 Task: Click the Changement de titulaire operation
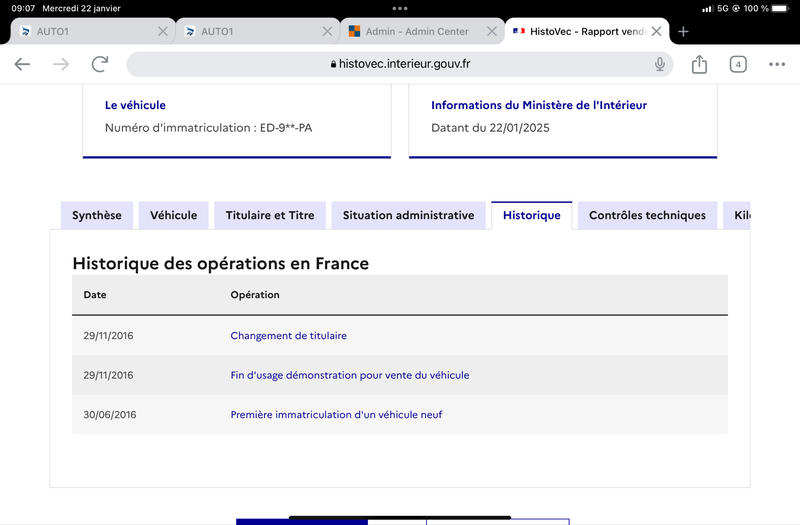[x=289, y=336]
